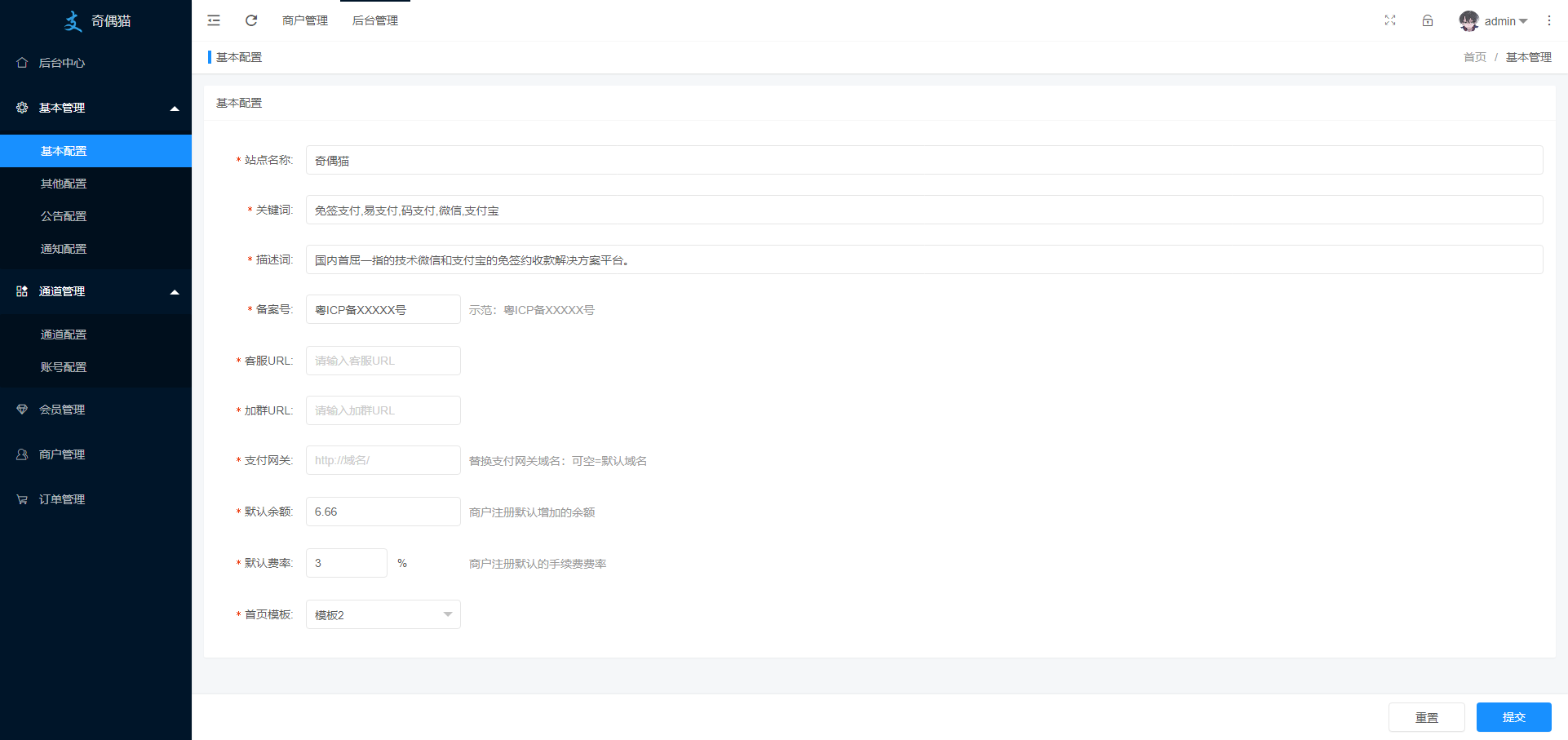Open 账号配置 in the sidebar

(95, 367)
